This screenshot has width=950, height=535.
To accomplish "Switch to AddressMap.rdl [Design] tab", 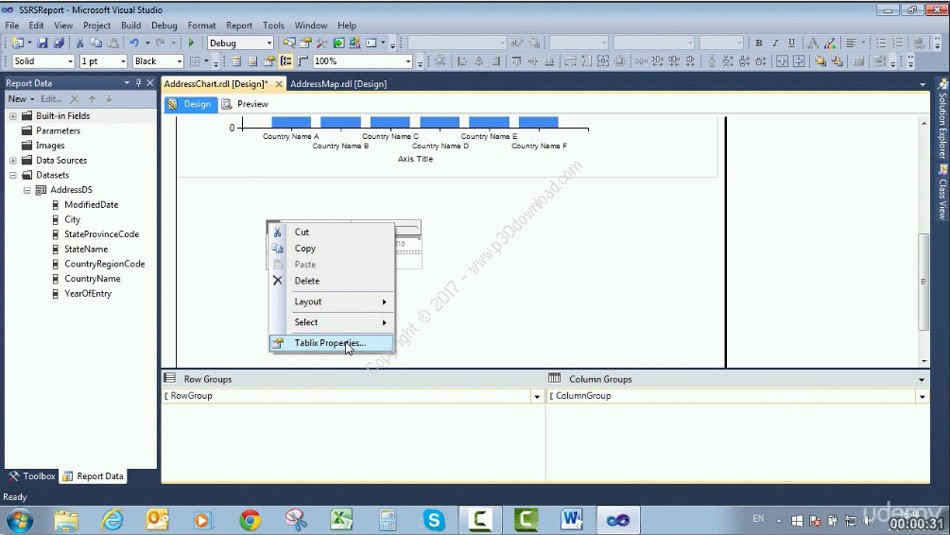I will (338, 84).
